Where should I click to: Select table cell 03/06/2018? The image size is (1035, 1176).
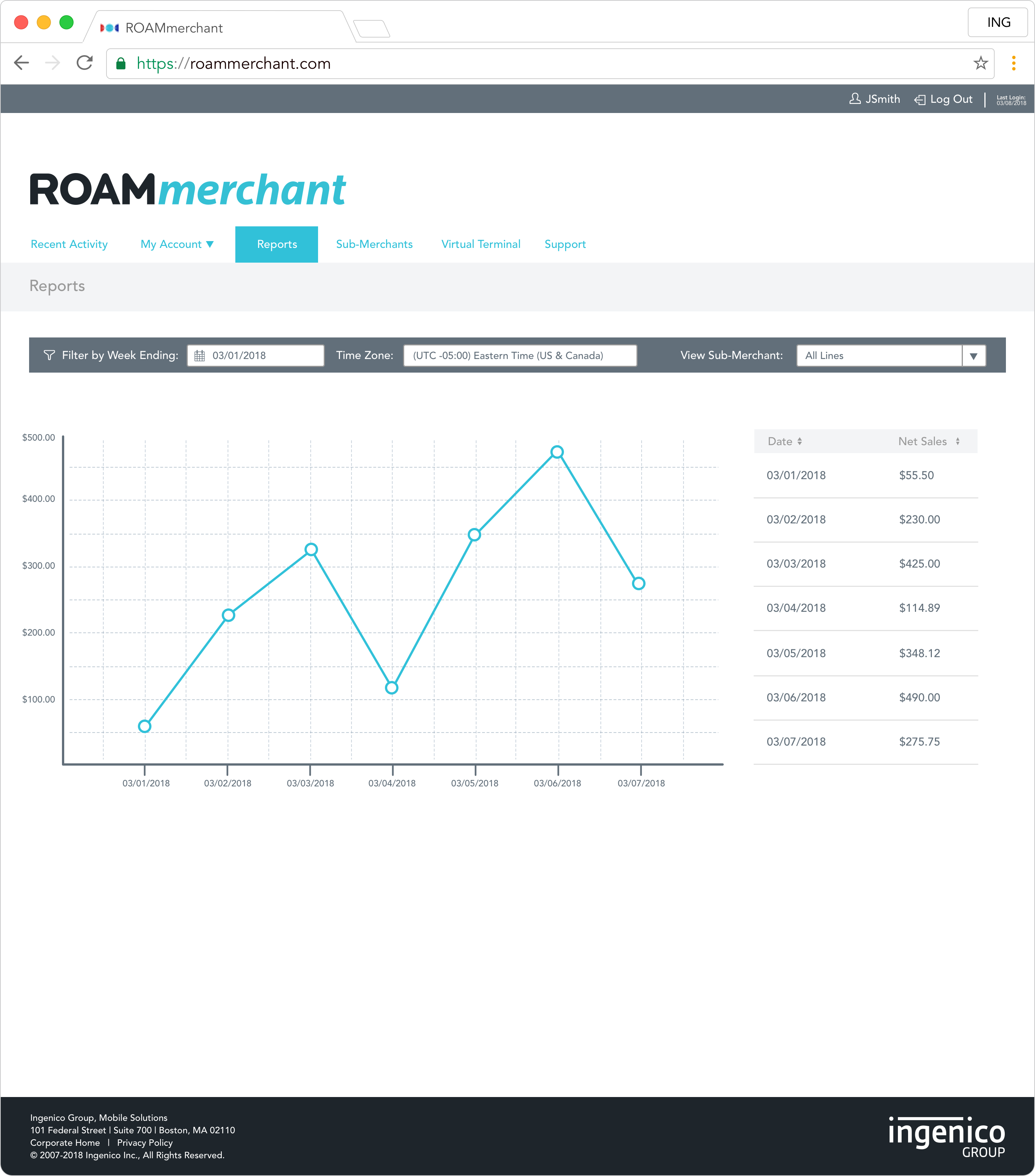796,698
